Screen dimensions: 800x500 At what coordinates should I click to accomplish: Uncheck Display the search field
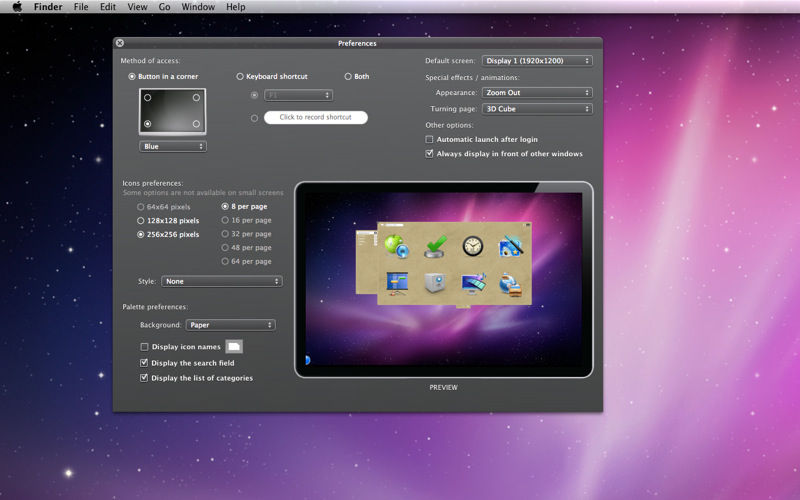[144, 363]
